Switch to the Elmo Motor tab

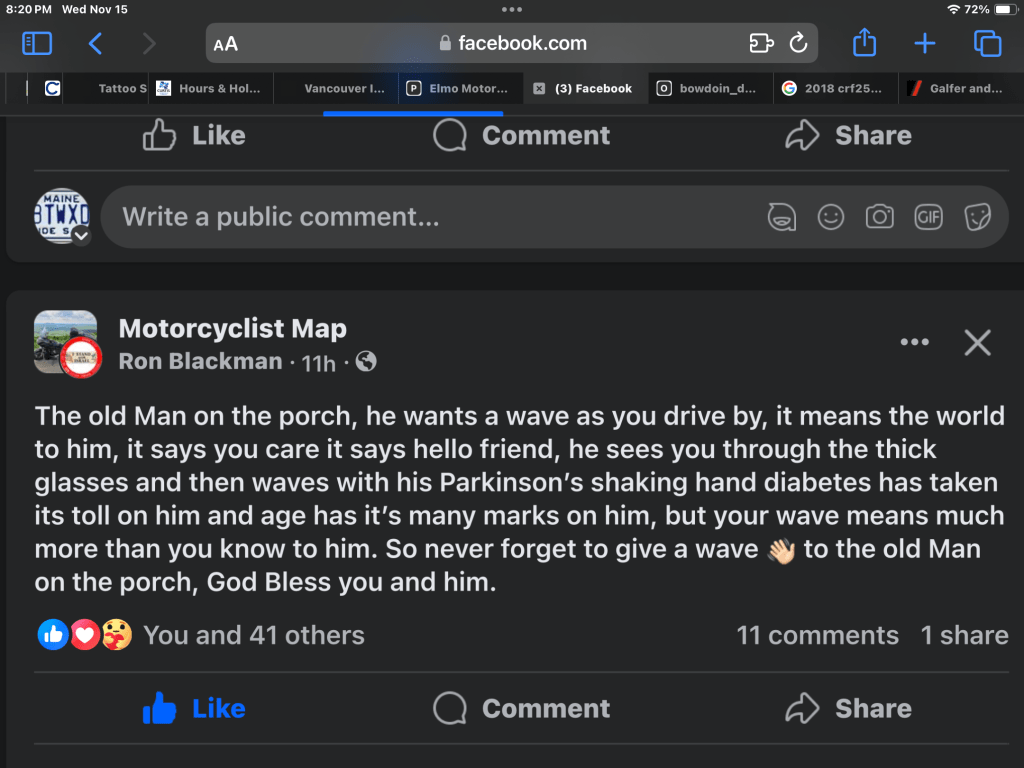tap(460, 88)
